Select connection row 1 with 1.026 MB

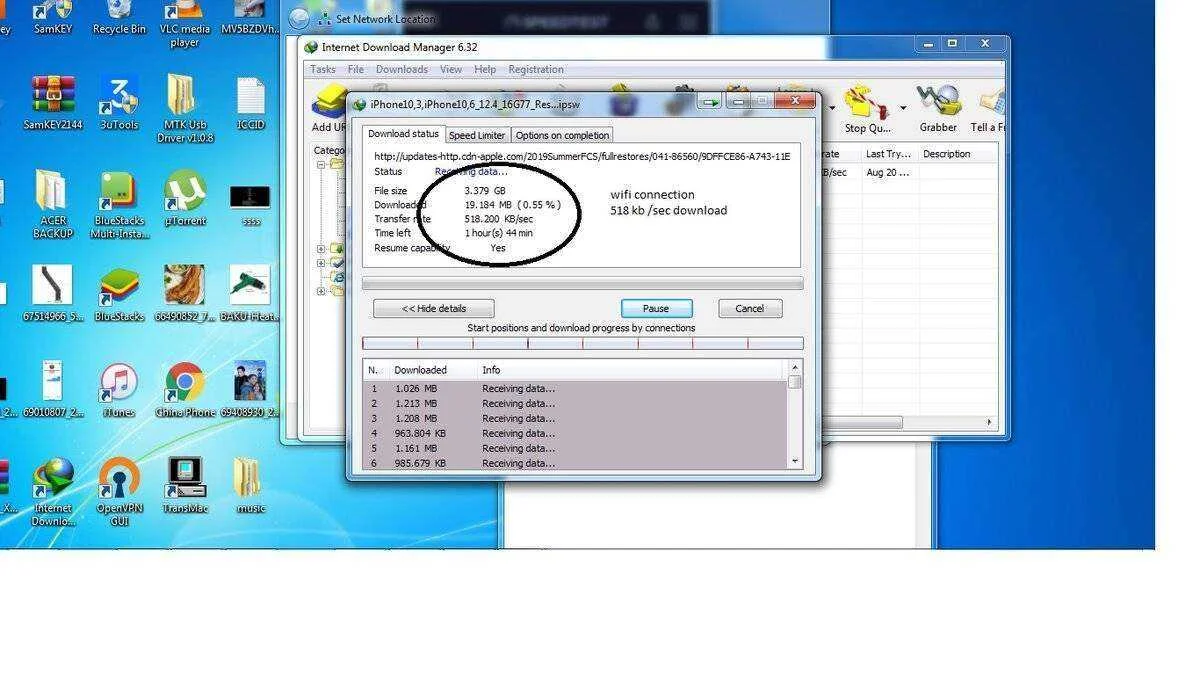pos(575,389)
